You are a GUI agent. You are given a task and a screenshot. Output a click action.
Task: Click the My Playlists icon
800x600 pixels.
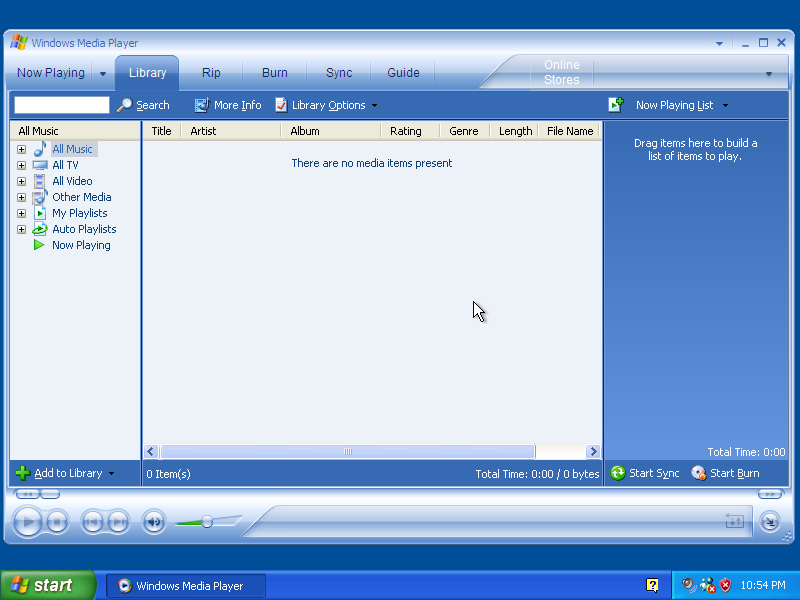coord(40,213)
